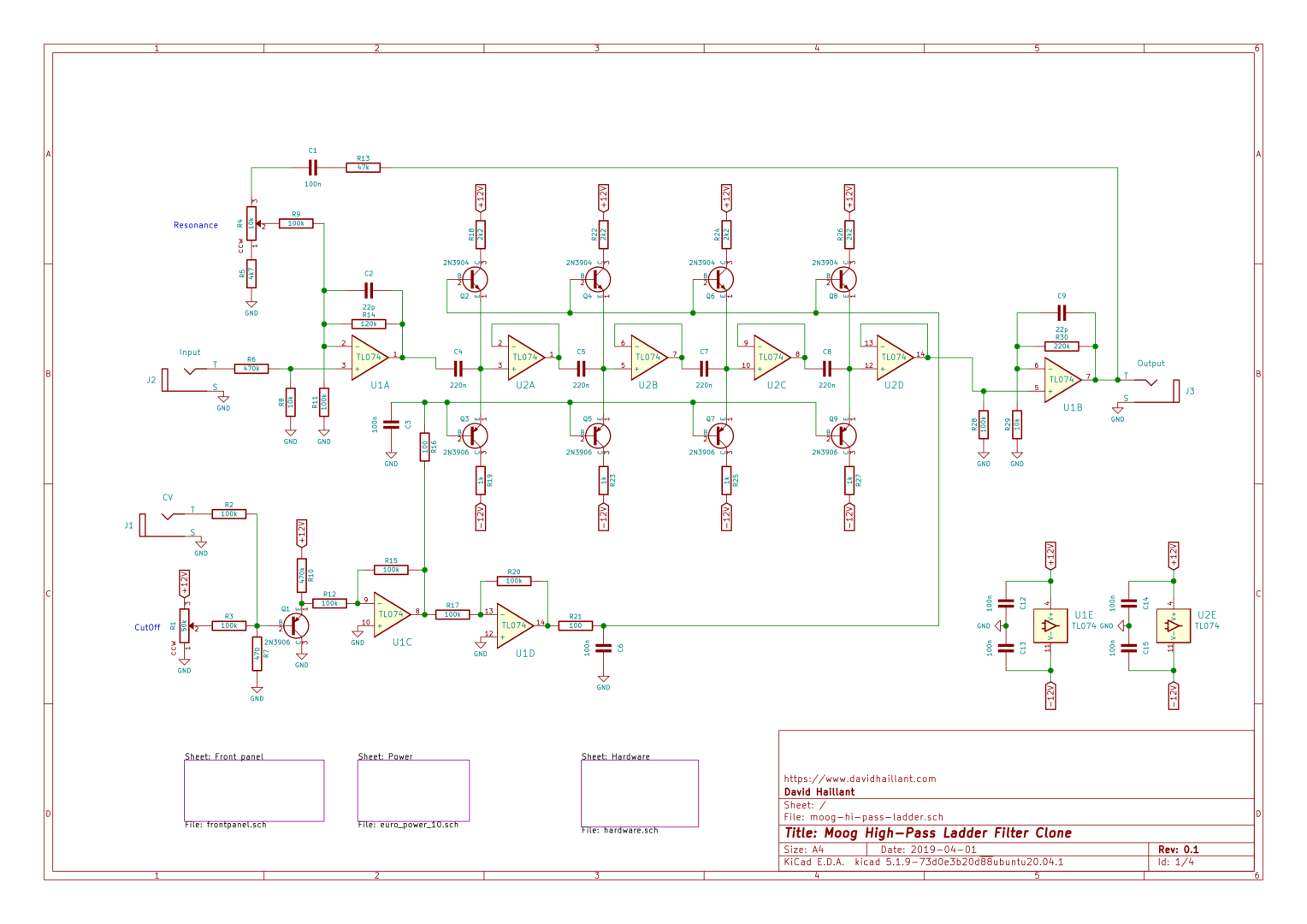This screenshot has height=924, width=1307.
Task: Select the U2A TL074 op-amp symbol
Action: [x=526, y=358]
